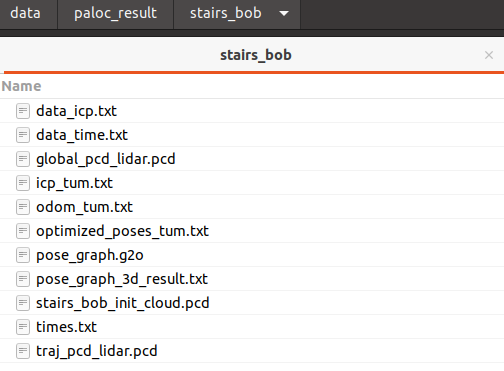Screen dimensions: 504x371
Task: Click the traj_pcd_lidar.pcd file icon
Action: tap(23, 351)
